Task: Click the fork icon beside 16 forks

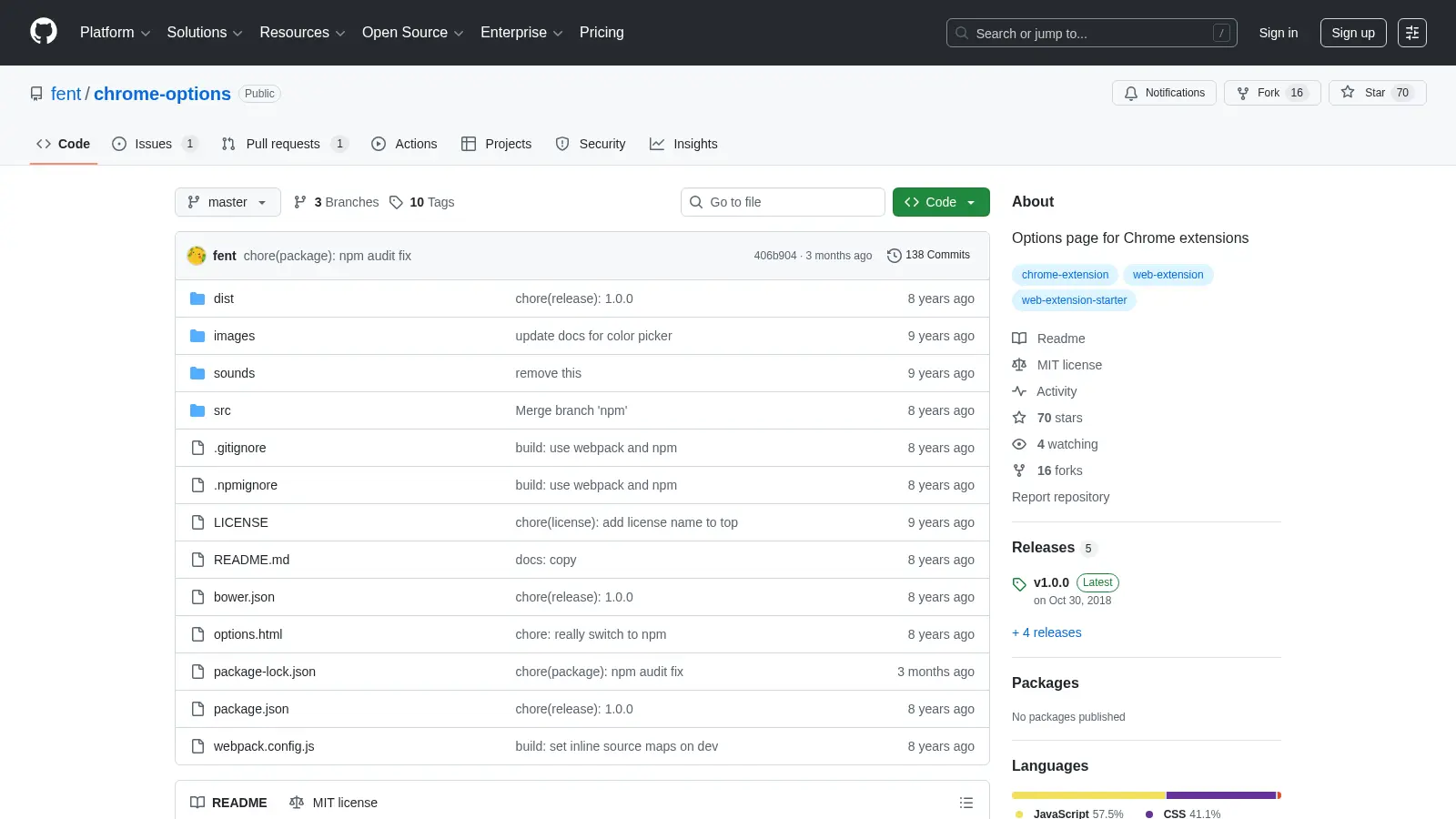Action: coord(1019,470)
